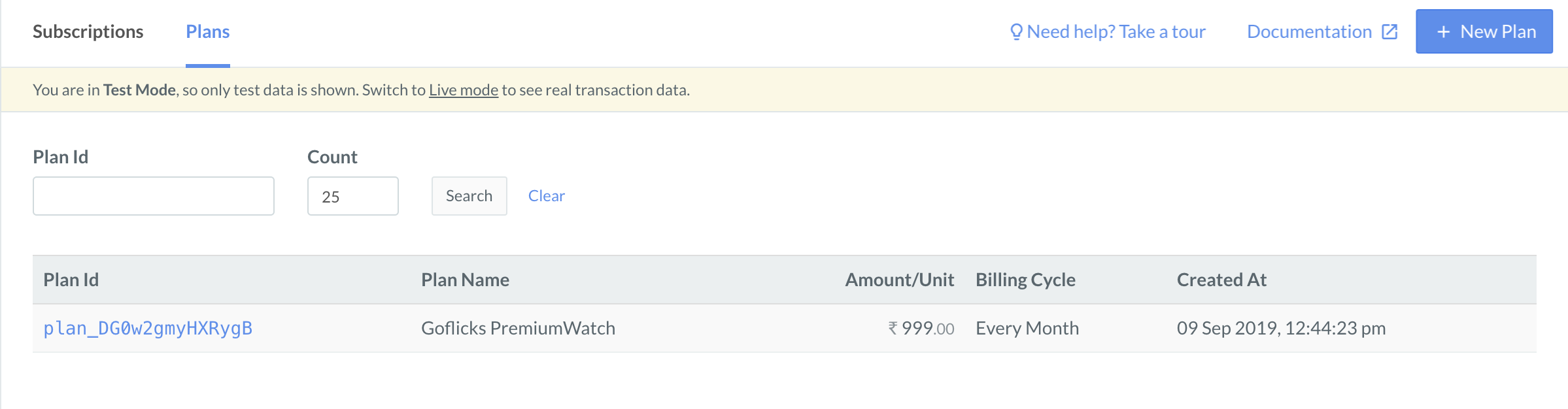Click the Amount/Unit column header
Viewport: 1568px width, 409px height.
coord(900,280)
